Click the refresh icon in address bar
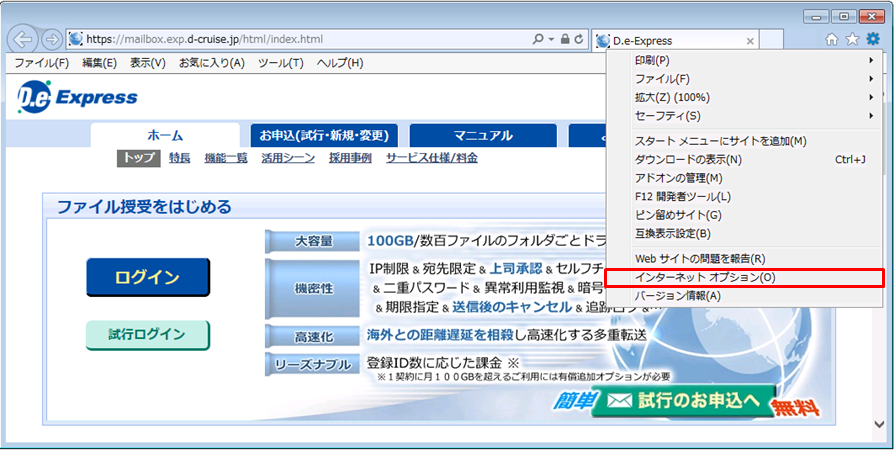The image size is (895, 450). coord(580,40)
